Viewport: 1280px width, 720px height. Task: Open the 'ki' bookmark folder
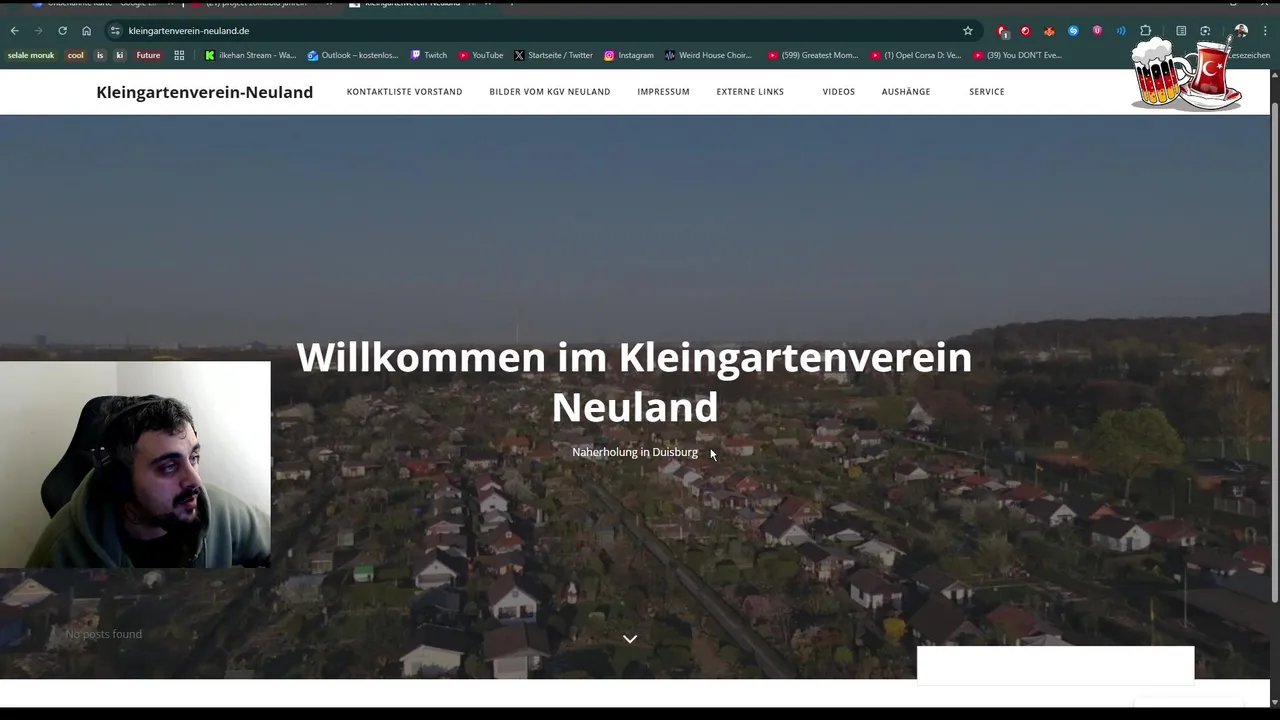pos(119,55)
